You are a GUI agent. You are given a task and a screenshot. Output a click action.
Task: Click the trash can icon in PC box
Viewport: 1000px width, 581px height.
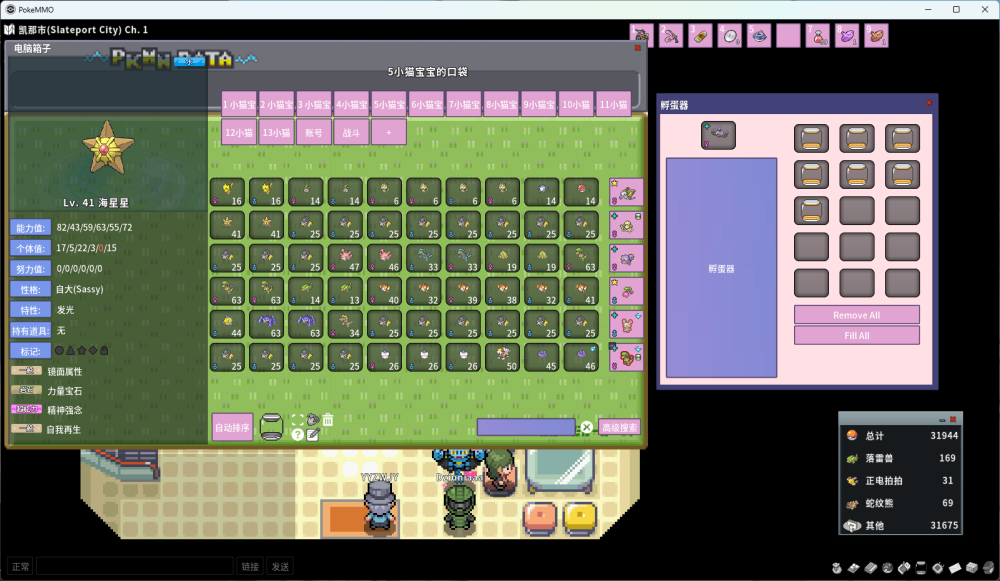[328, 420]
